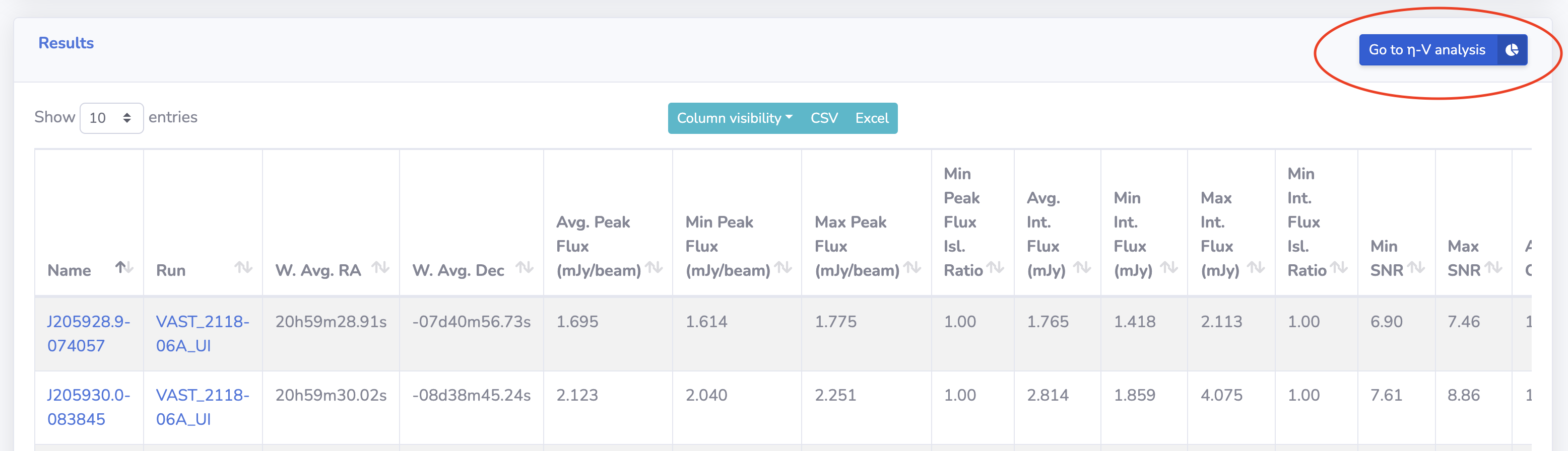
Task: Click the W. Avg. RA header label
Action: 318,270
